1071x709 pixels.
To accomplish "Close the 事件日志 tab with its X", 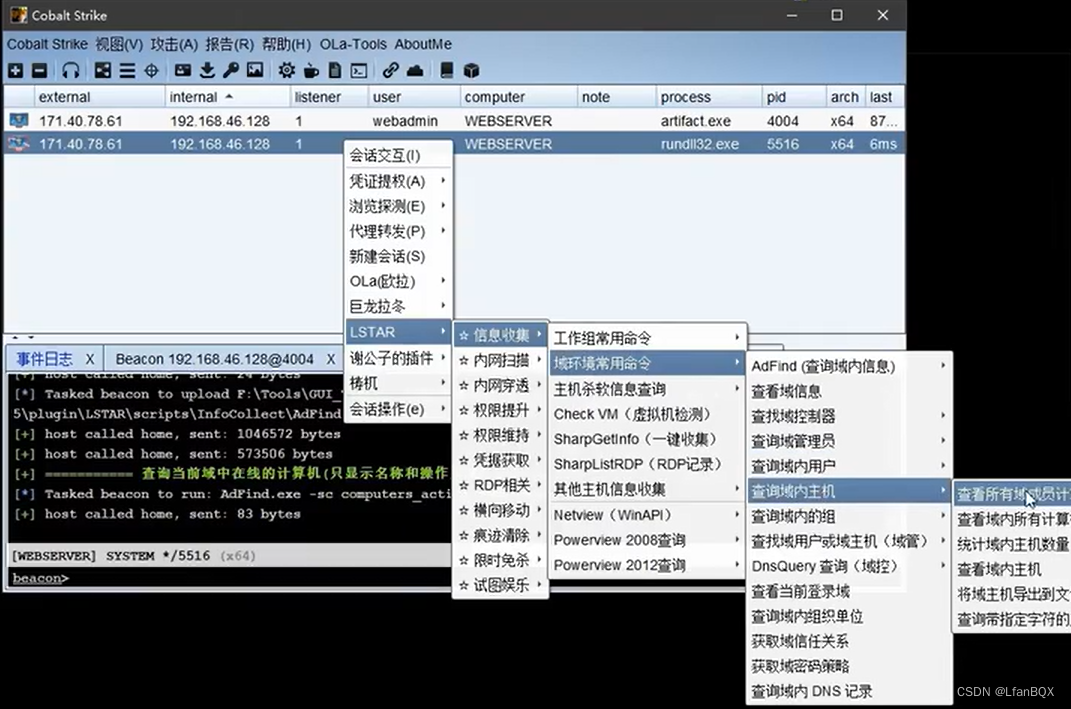I will (x=89, y=359).
